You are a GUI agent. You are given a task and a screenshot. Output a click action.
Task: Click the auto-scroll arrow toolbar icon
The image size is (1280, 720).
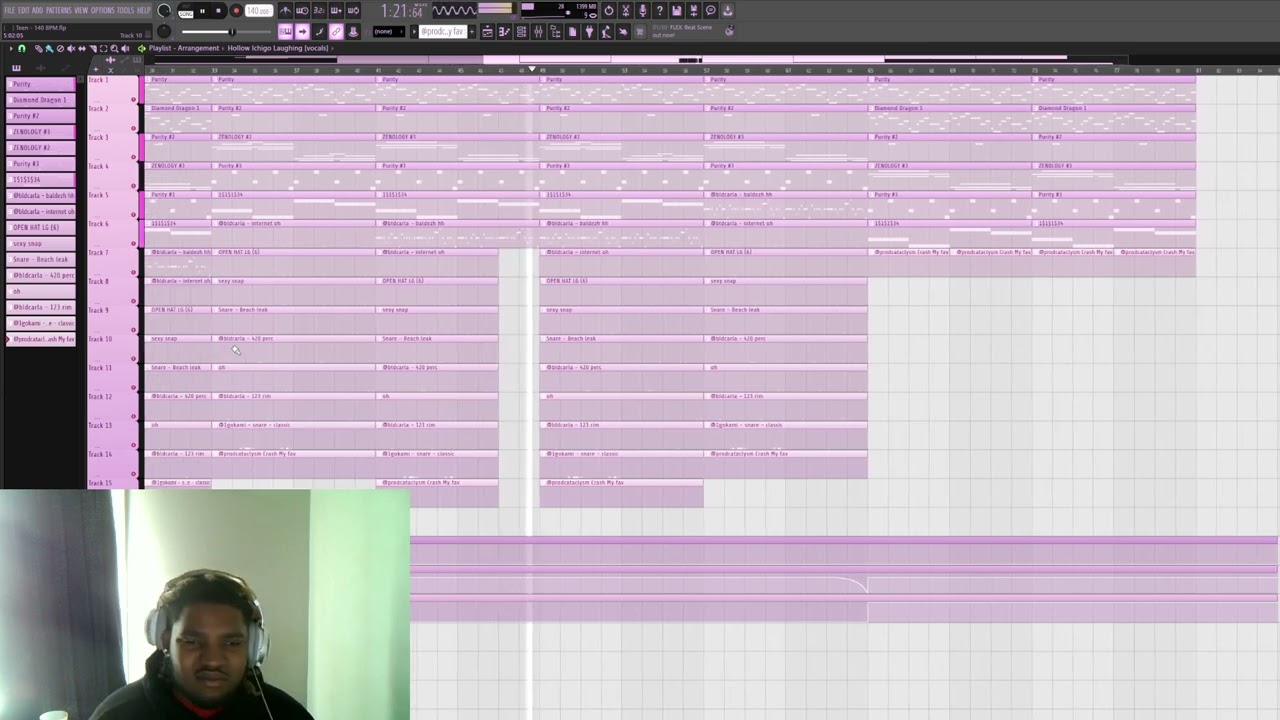click(302, 31)
